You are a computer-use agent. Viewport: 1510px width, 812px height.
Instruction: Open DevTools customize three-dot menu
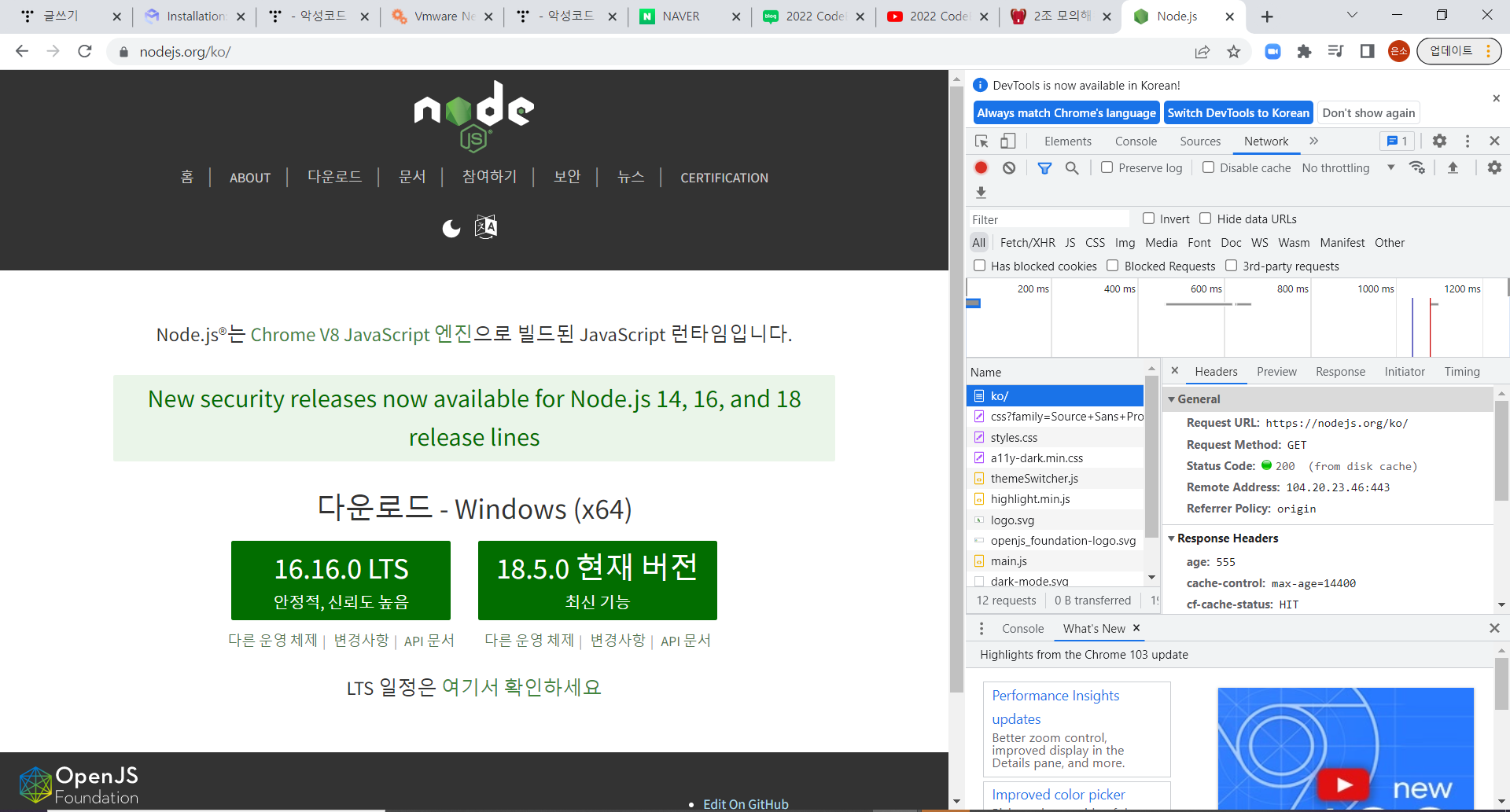click(x=1468, y=141)
